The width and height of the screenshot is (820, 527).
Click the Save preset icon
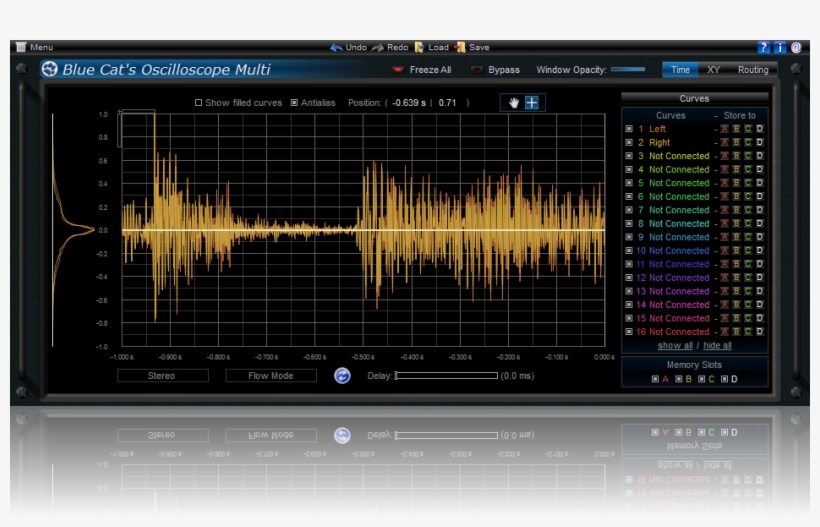(x=460, y=48)
